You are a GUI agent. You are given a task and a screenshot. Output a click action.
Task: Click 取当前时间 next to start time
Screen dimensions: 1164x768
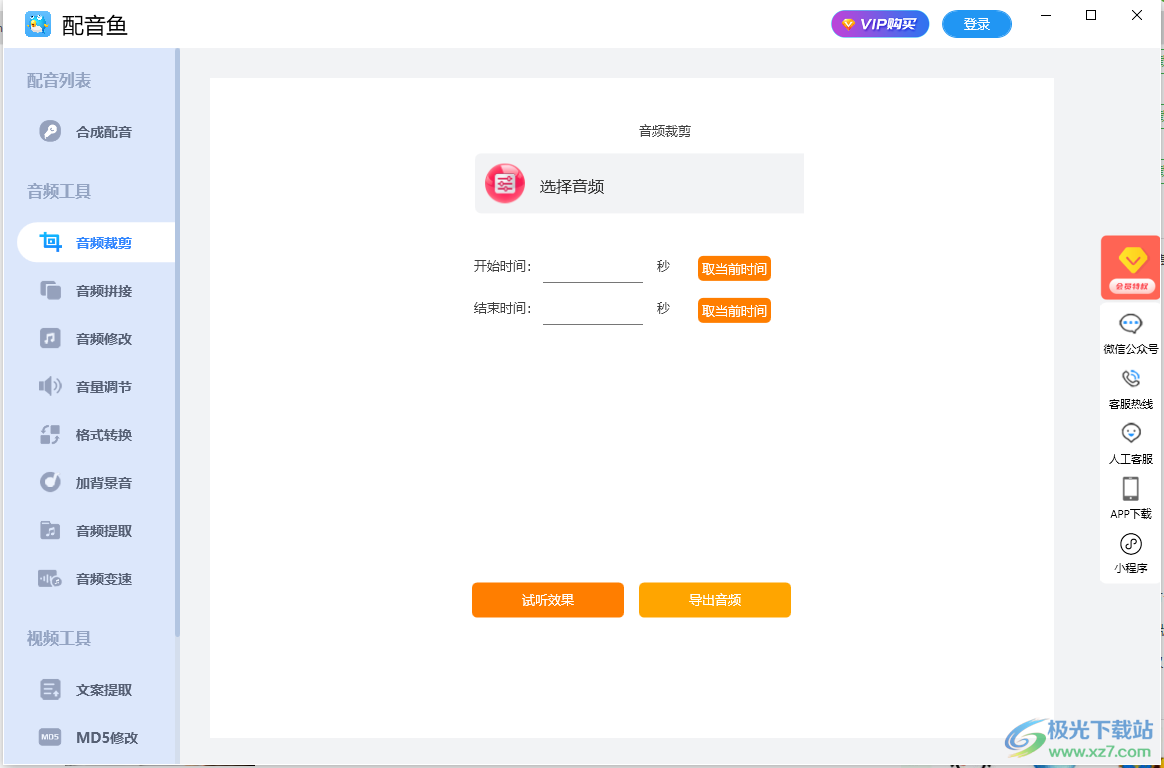click(734, 267)
